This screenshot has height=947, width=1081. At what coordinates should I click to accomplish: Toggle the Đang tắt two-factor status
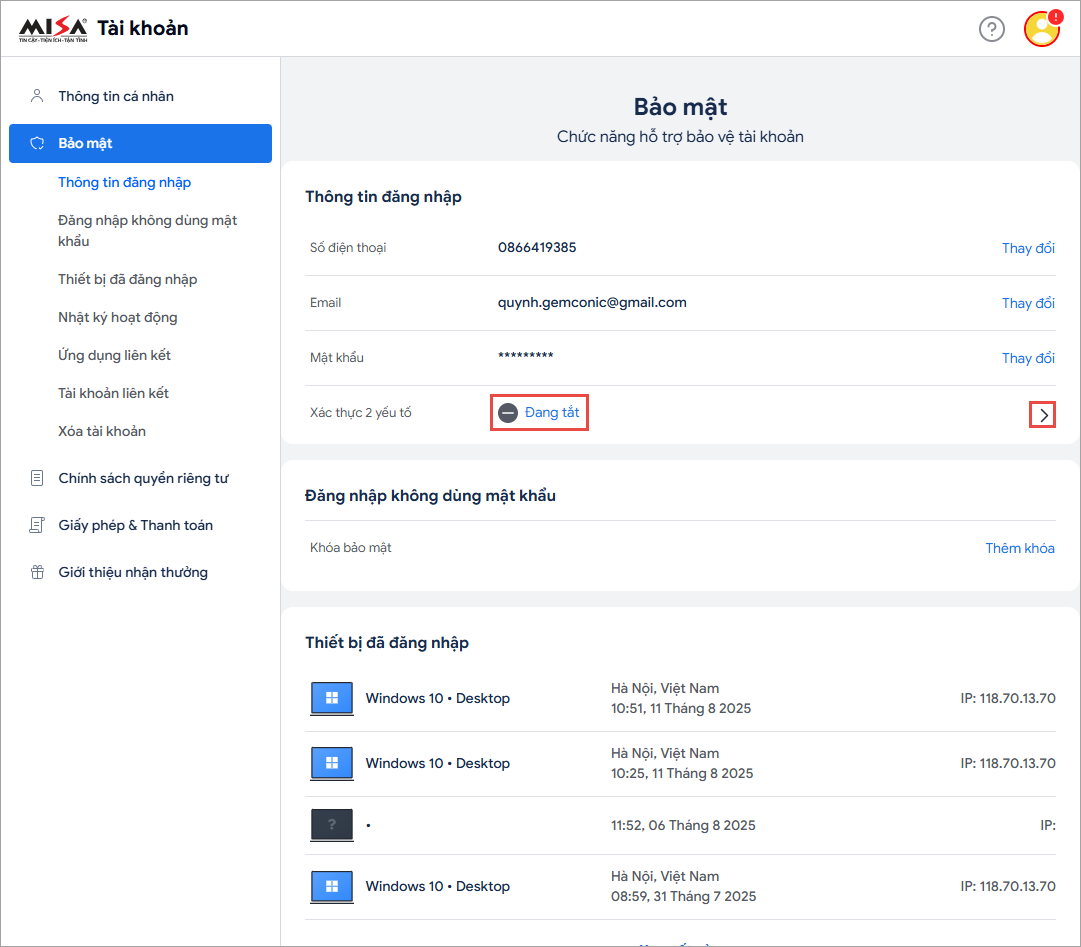pos(540,413)
